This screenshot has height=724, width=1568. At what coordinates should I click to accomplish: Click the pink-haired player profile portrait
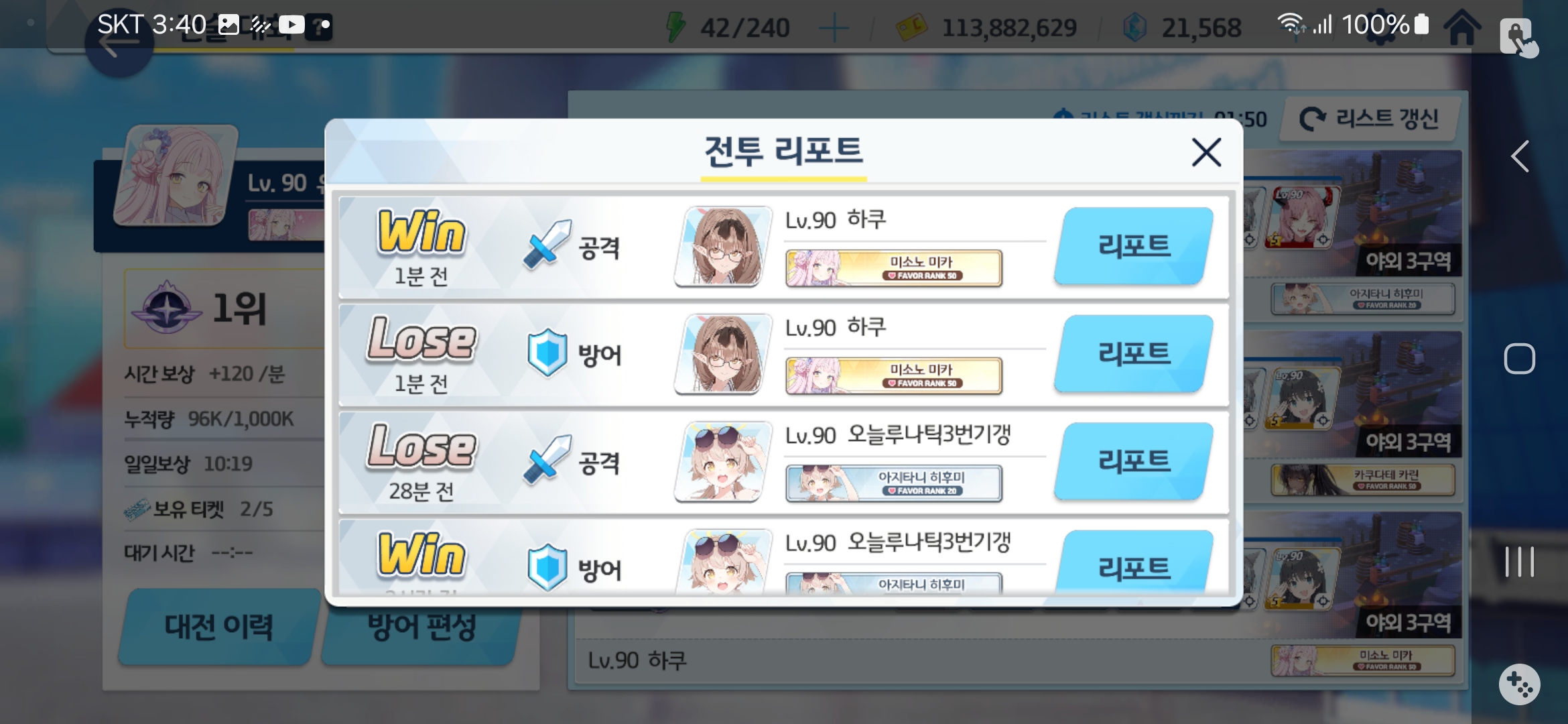coord(176,176)
